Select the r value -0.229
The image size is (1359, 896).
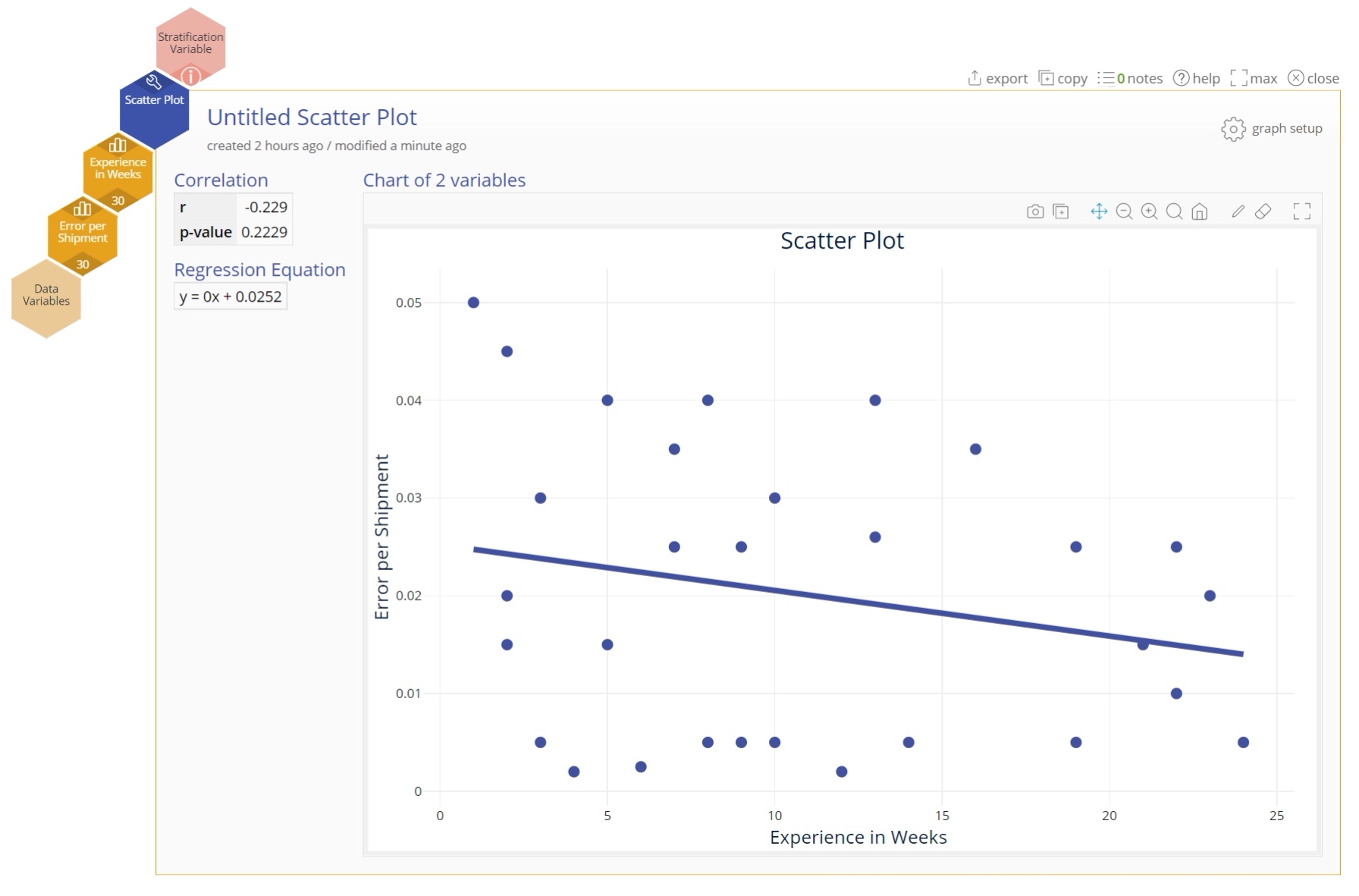click(265, 207)
